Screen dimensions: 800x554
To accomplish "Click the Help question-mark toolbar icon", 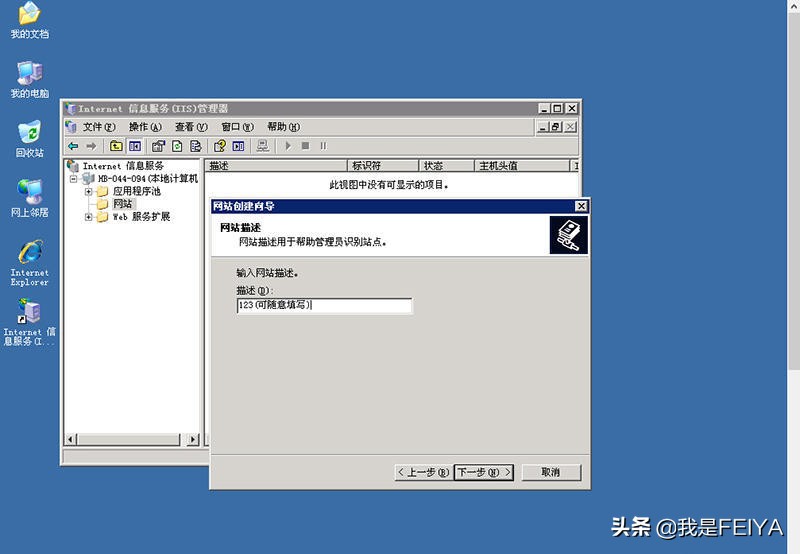I will coord(220,146).
